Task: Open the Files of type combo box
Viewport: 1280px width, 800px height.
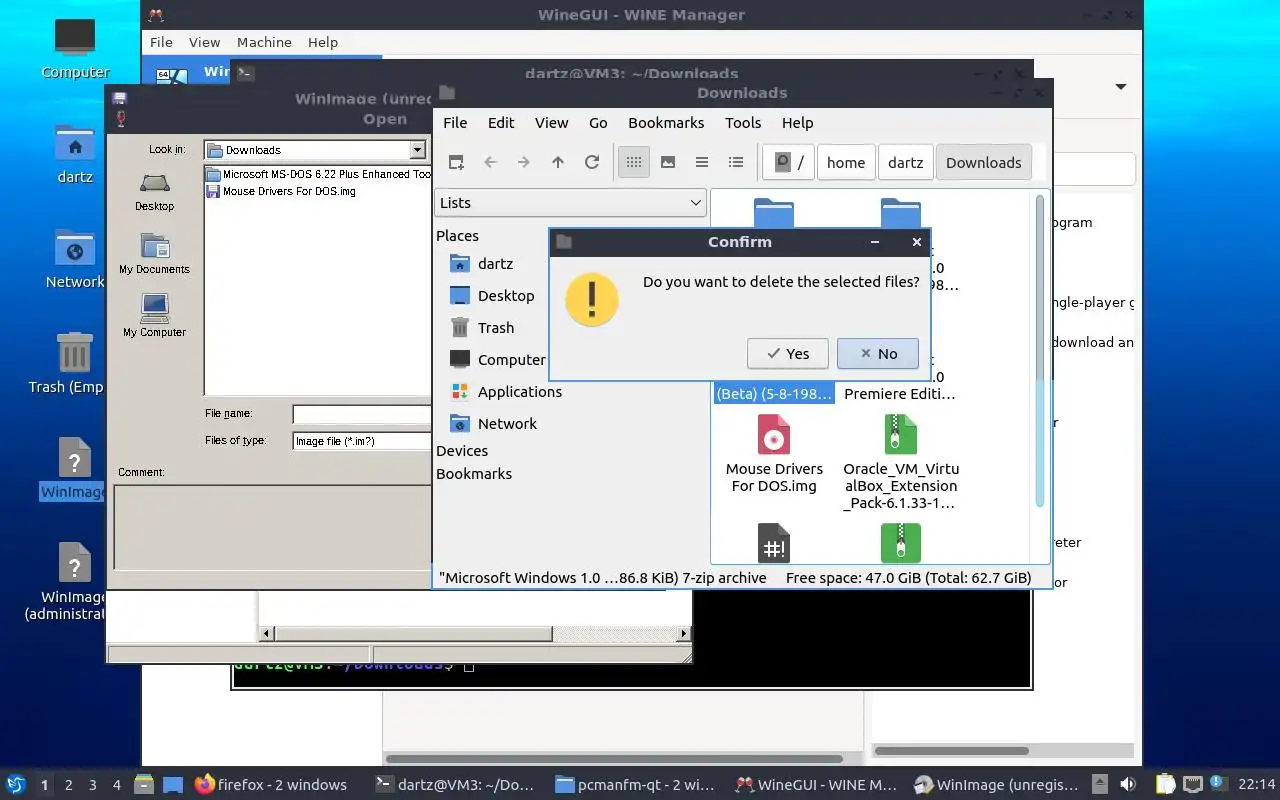Action: click(x=362, y=441)
